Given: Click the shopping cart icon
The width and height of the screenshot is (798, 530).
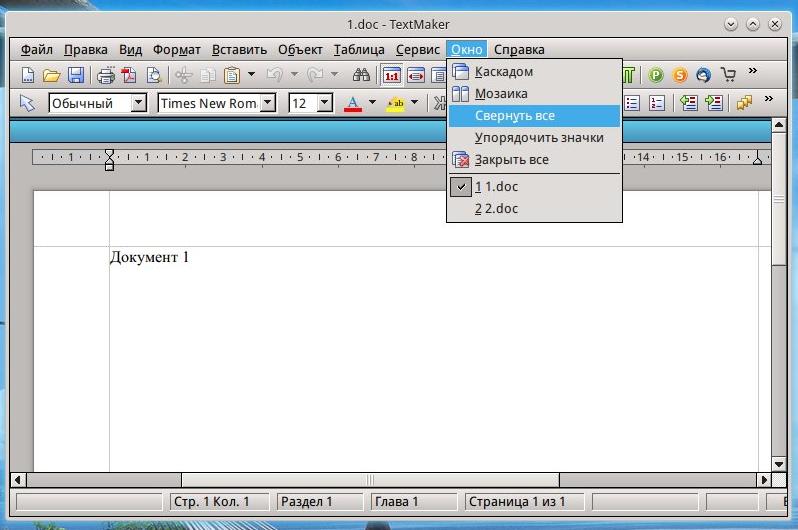Looking at the screenshot, I should [x=728, y=75].
